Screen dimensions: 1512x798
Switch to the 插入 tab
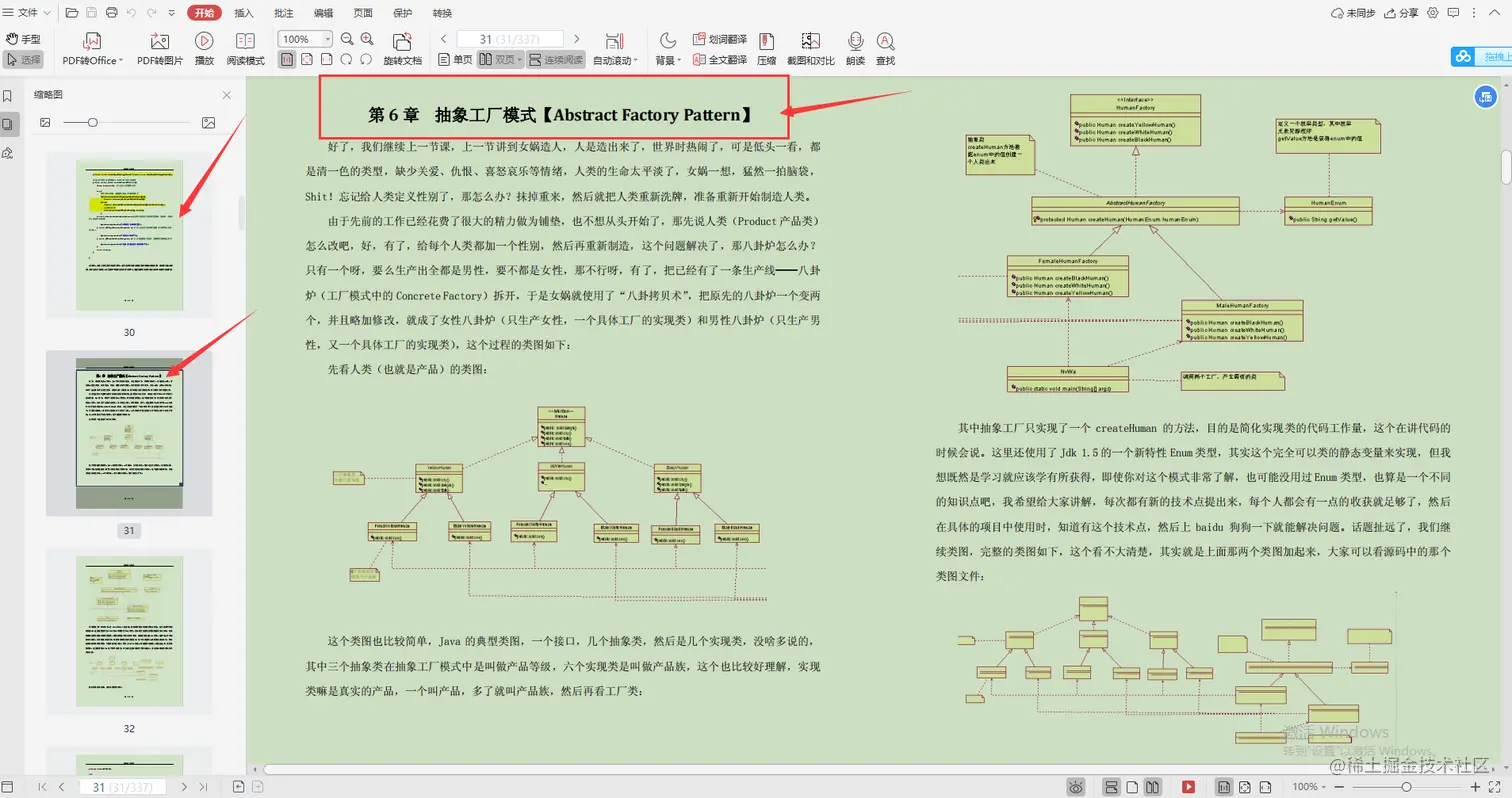click(x=244, y=13)
